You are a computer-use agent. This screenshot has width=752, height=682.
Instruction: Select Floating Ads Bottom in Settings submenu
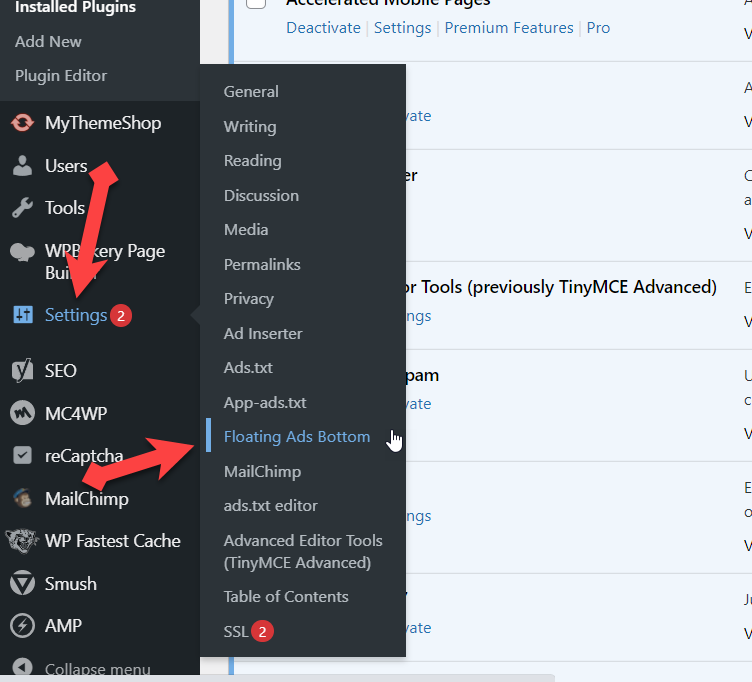[x=296, y=437]
